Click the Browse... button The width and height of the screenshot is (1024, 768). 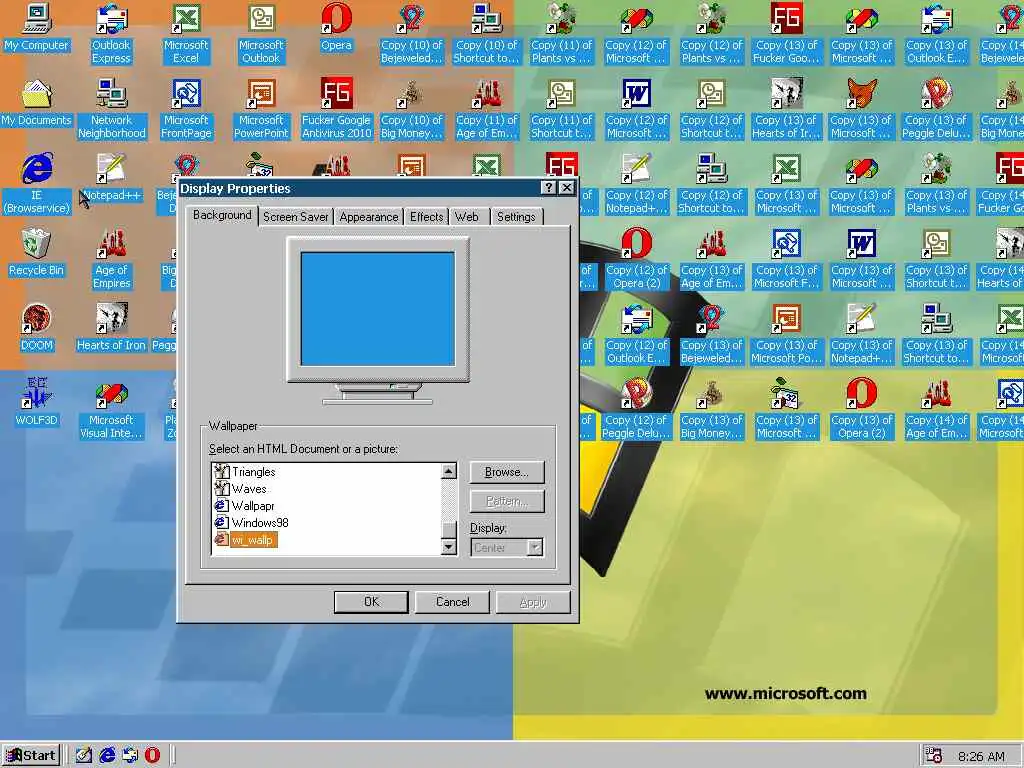(507, 472)
